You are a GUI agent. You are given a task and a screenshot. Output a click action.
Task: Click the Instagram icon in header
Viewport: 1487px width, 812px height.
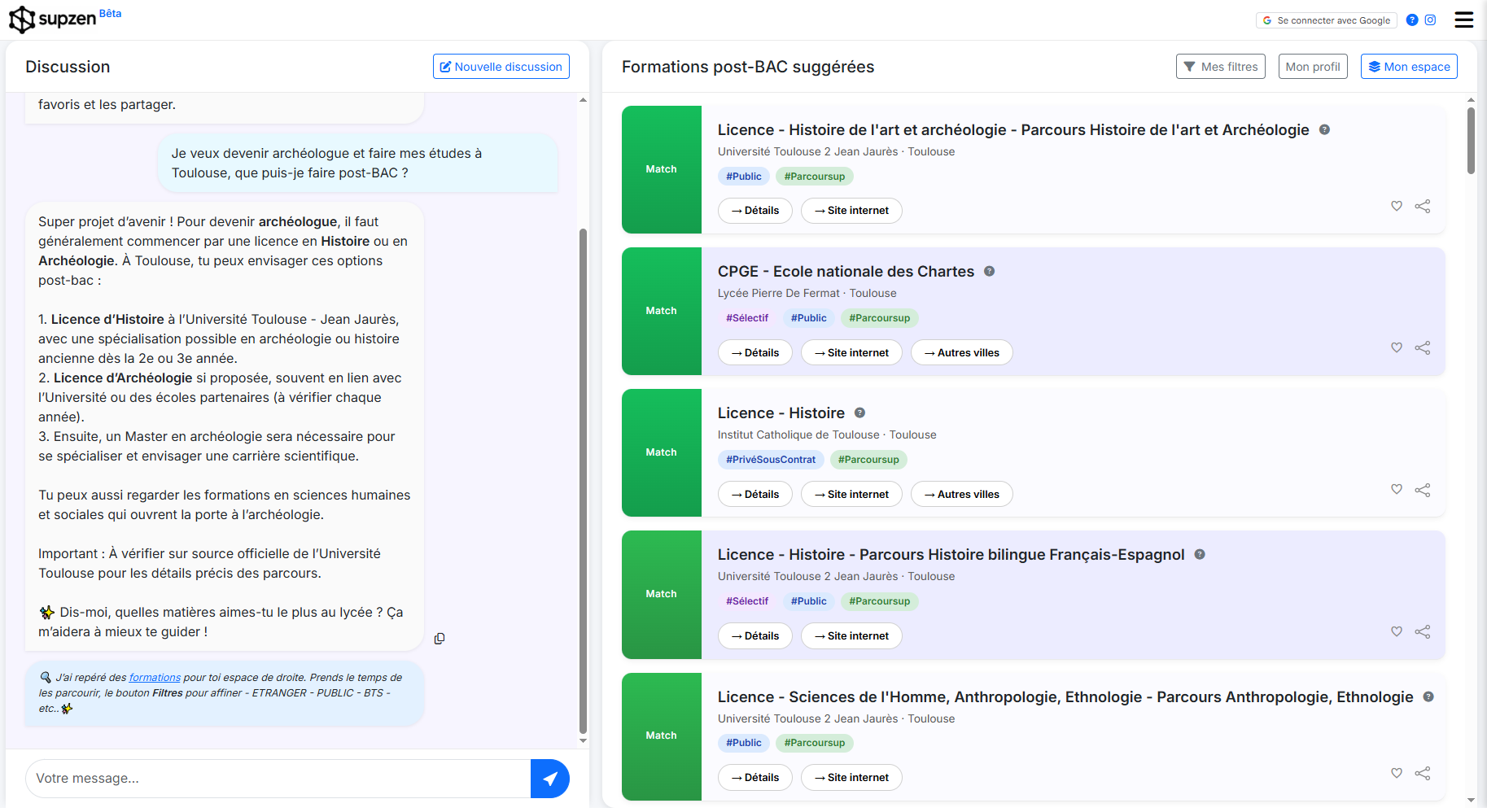1430,20
